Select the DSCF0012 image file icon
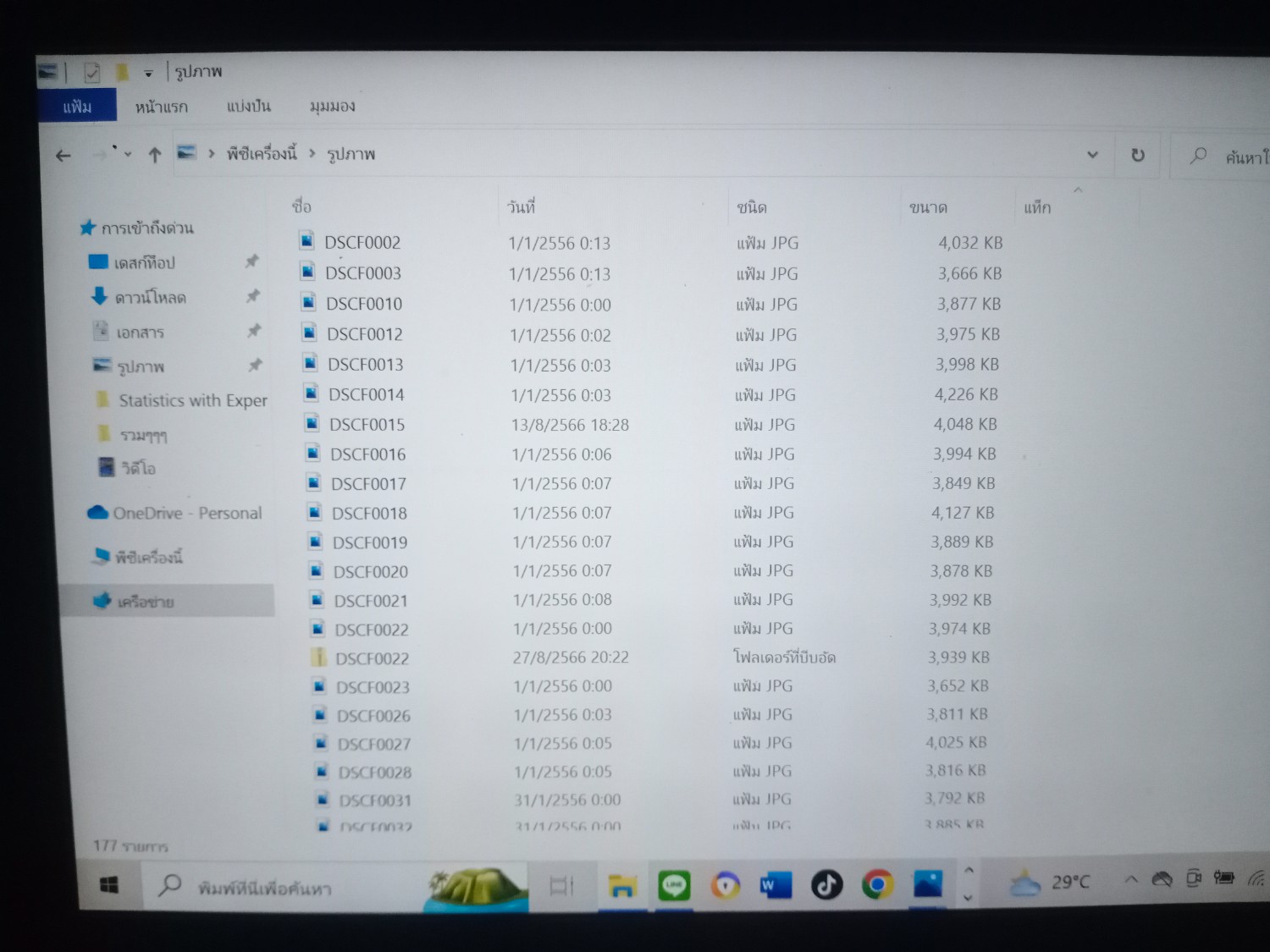Viewport: 1270px width, 952px height. 309,333
